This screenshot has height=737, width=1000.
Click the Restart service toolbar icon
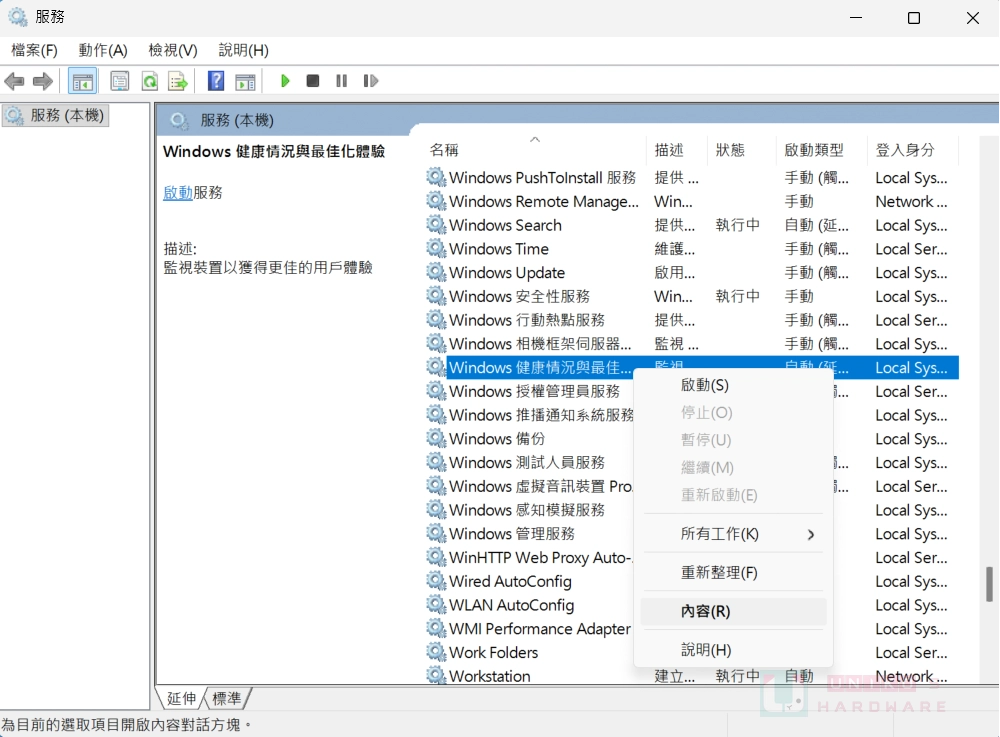click(371, 81)
